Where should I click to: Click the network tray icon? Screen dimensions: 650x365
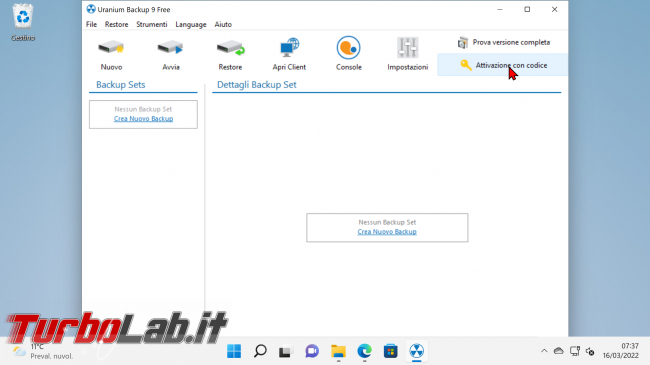tap(575, 351)
